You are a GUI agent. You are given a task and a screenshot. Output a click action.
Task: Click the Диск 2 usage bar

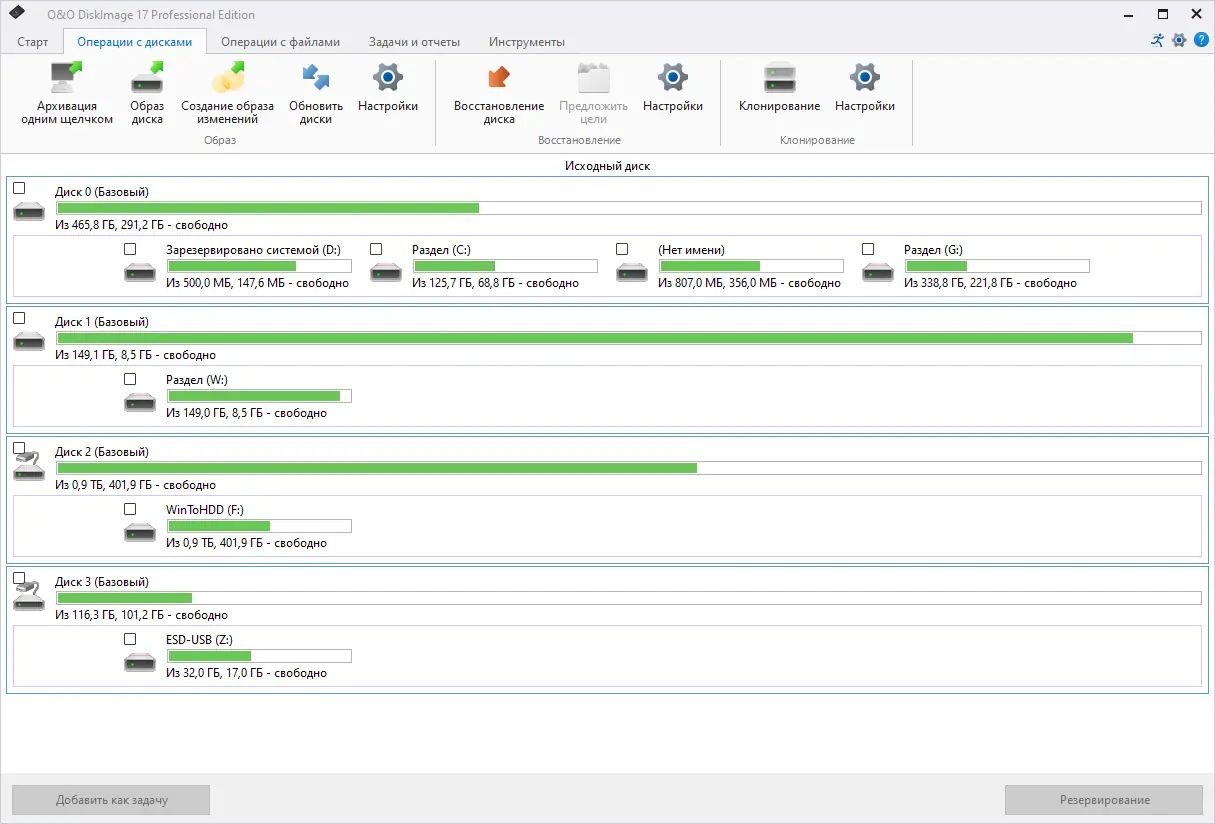click(629, 468)
